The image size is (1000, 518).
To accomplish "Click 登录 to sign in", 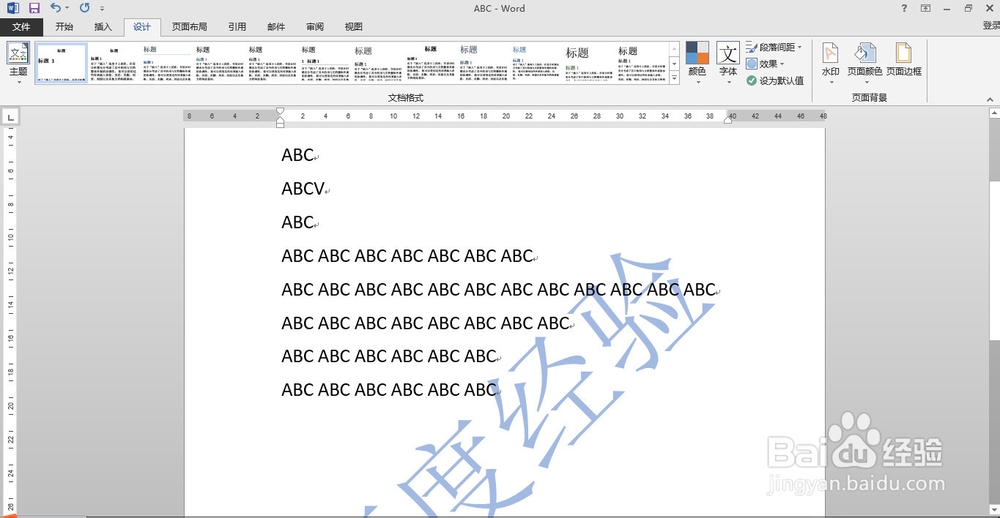I will pyautogui.click(x=990, y=26).
